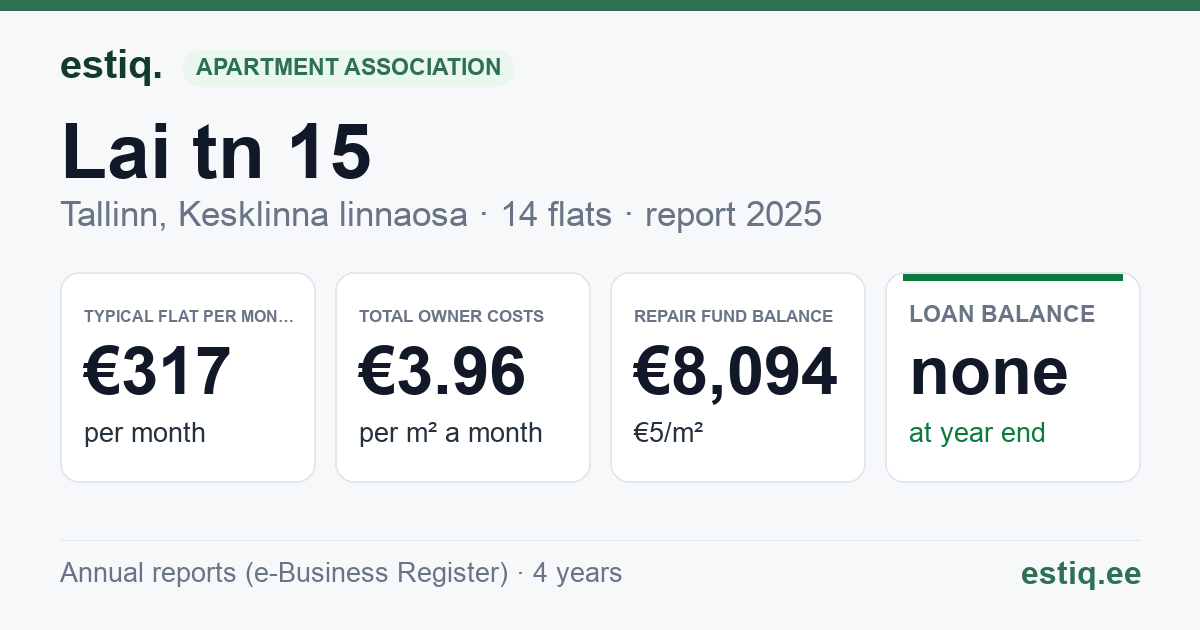The height and width of the screenshot is (630, 1200).
Task: Click the at year end text
Action: 977,433
